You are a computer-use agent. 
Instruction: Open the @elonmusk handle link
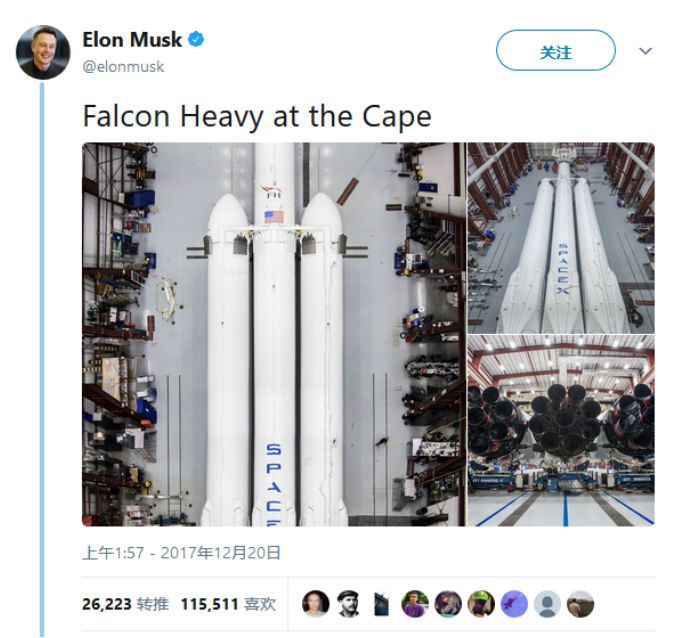(x=123, y=67)
